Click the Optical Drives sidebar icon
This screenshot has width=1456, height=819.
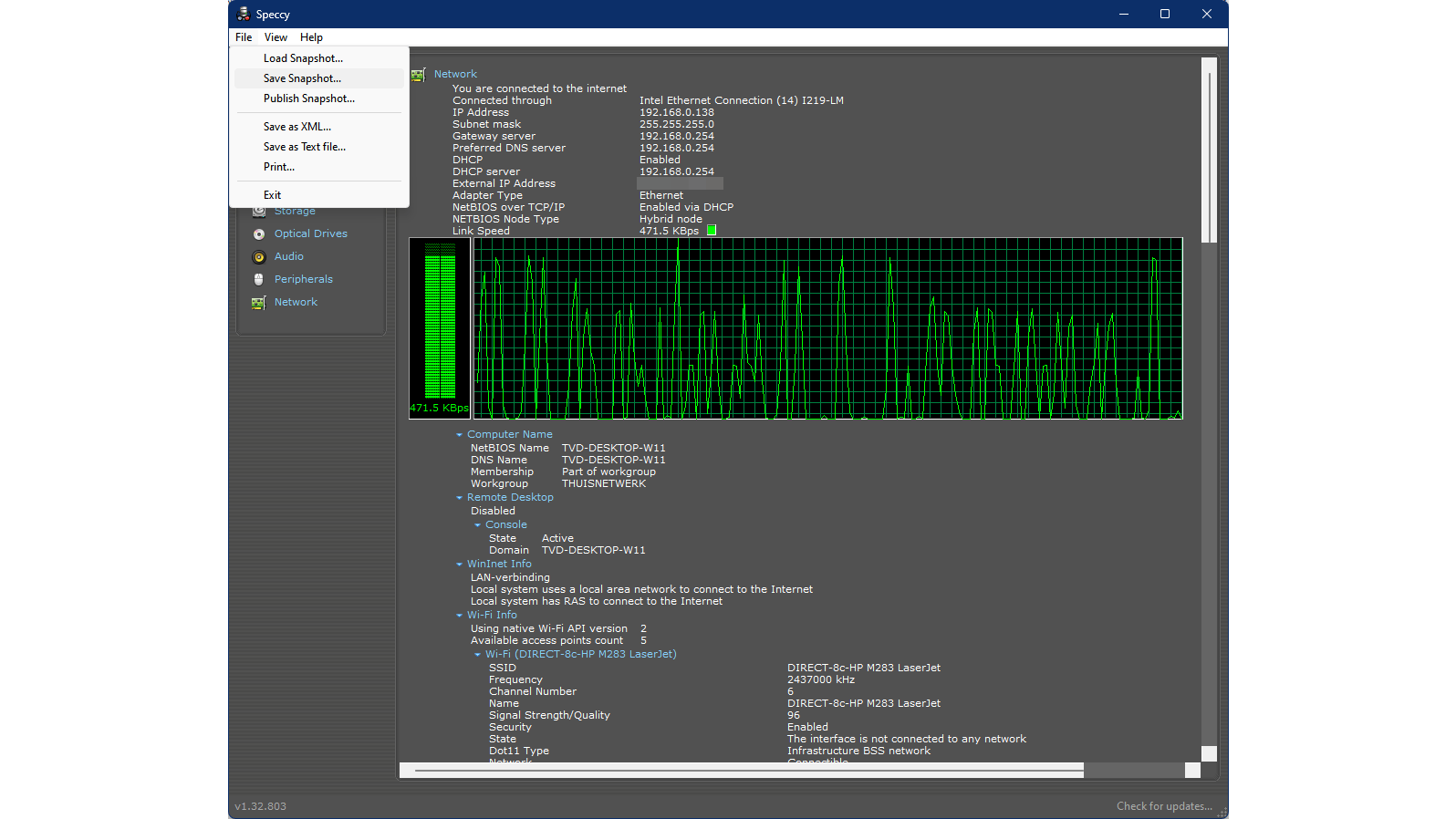click(x=259, y=234)
